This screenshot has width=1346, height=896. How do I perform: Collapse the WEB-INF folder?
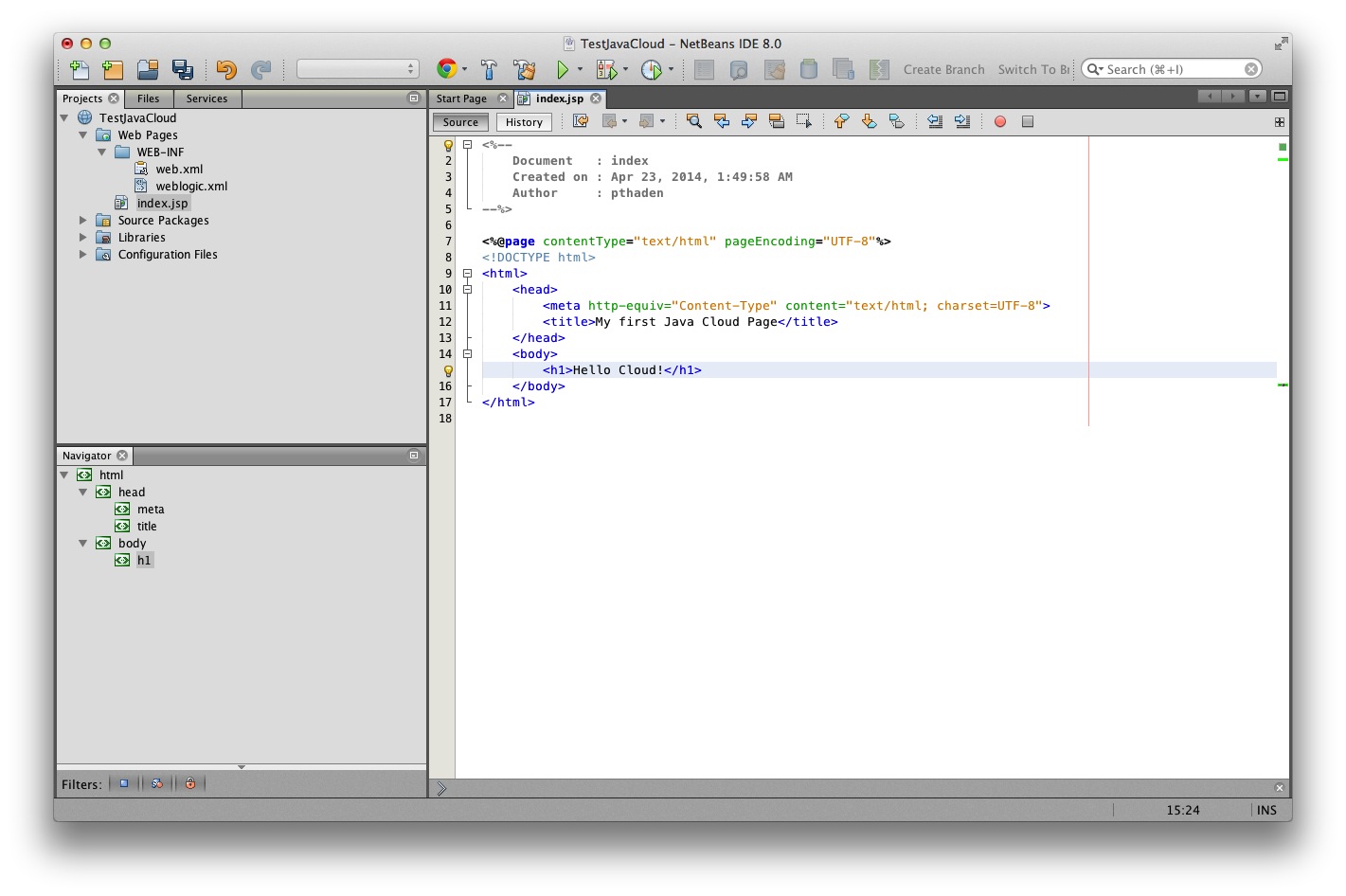(102, 152)
